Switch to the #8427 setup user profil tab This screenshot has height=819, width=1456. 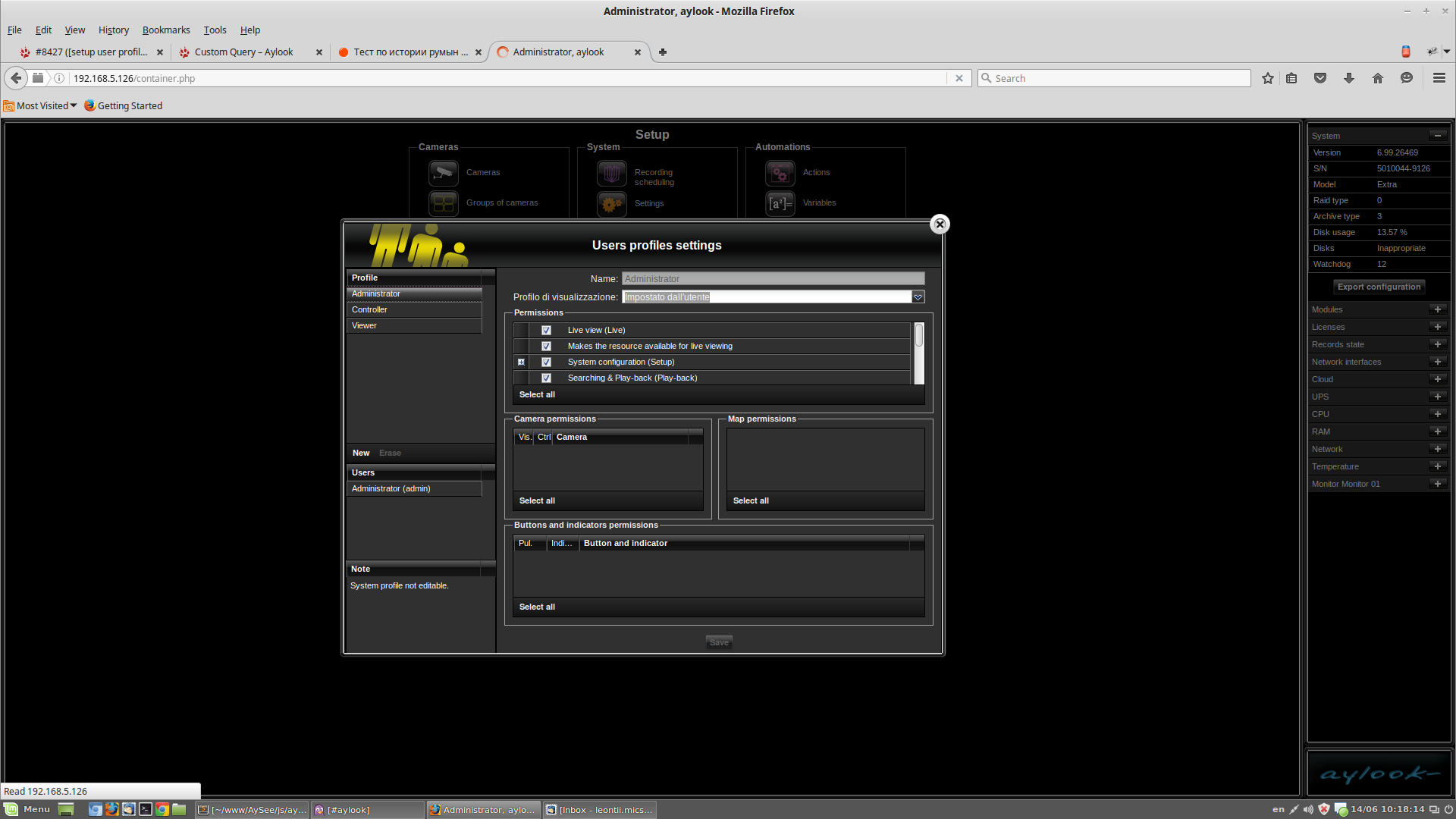pos(92,52)
